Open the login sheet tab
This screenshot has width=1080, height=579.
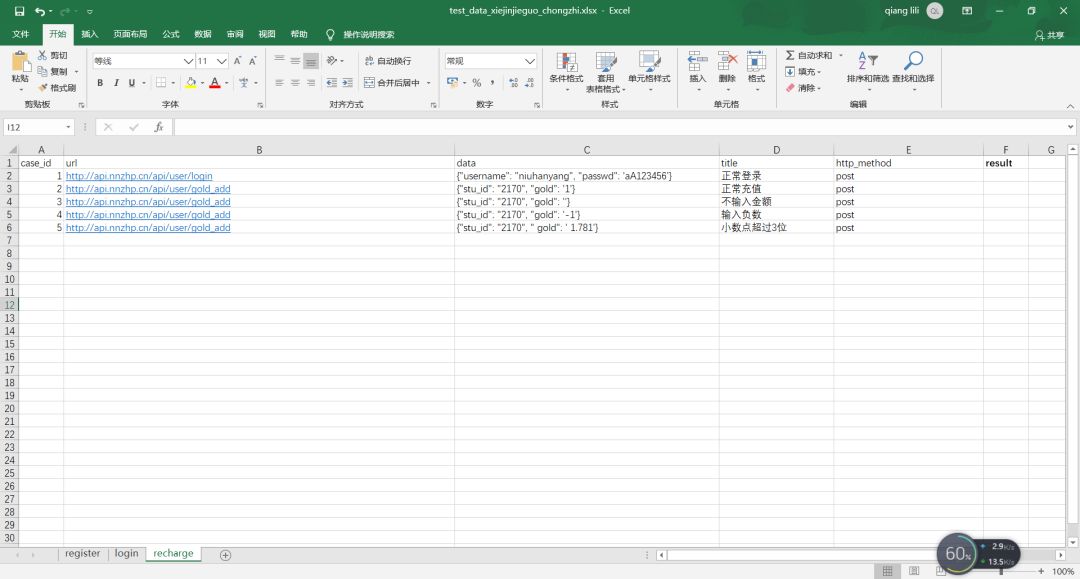pyautogui.click(x=126, y=554)
